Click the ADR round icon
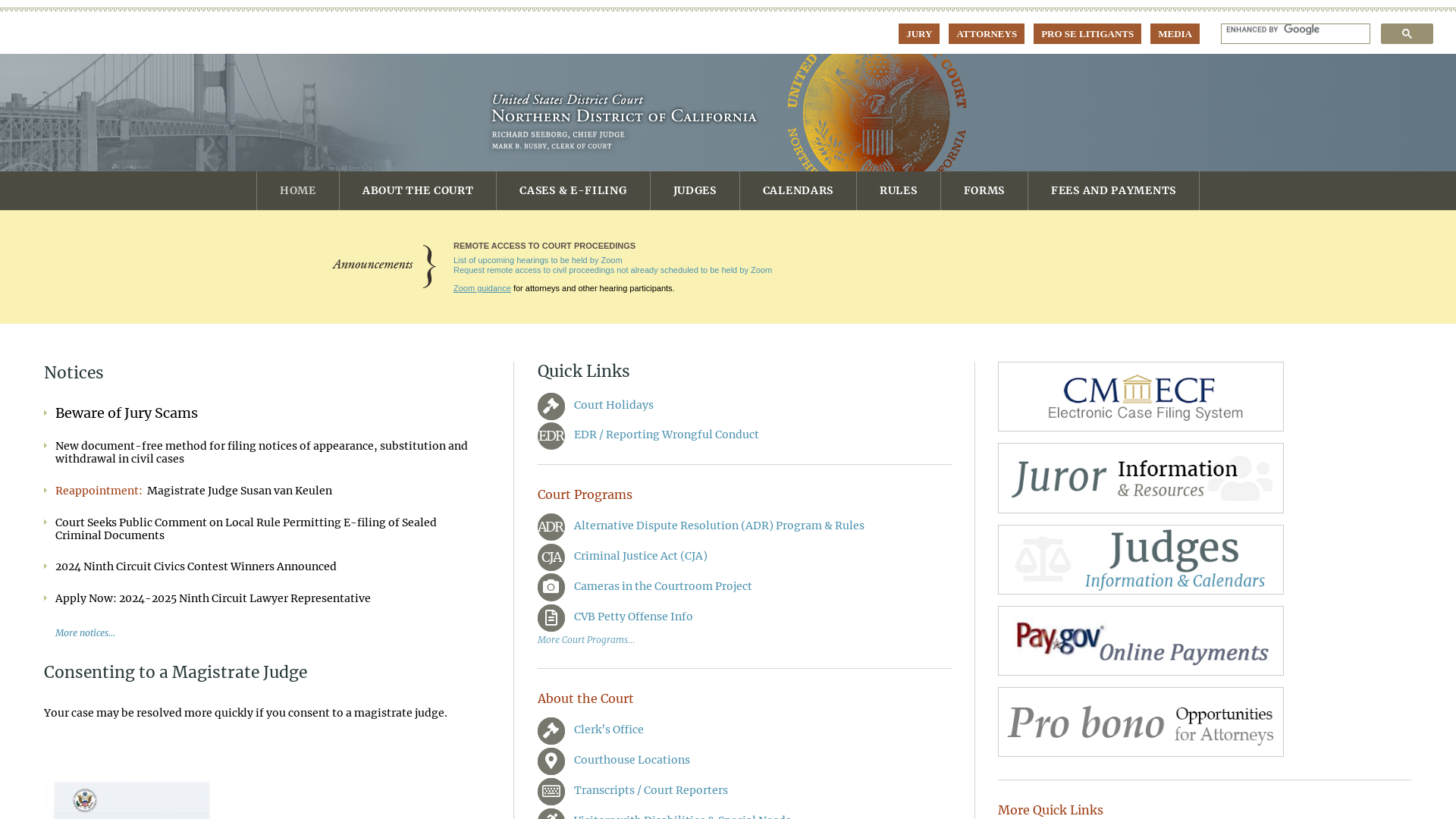 coord(551,527)
